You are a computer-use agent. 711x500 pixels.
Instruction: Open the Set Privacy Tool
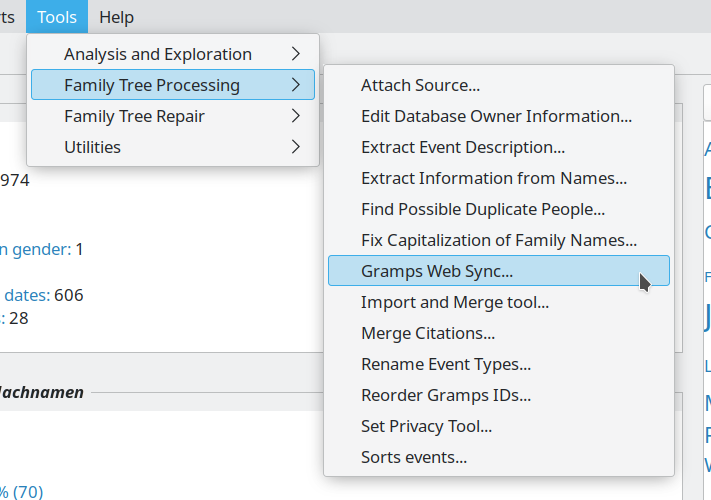pos(426,426)
